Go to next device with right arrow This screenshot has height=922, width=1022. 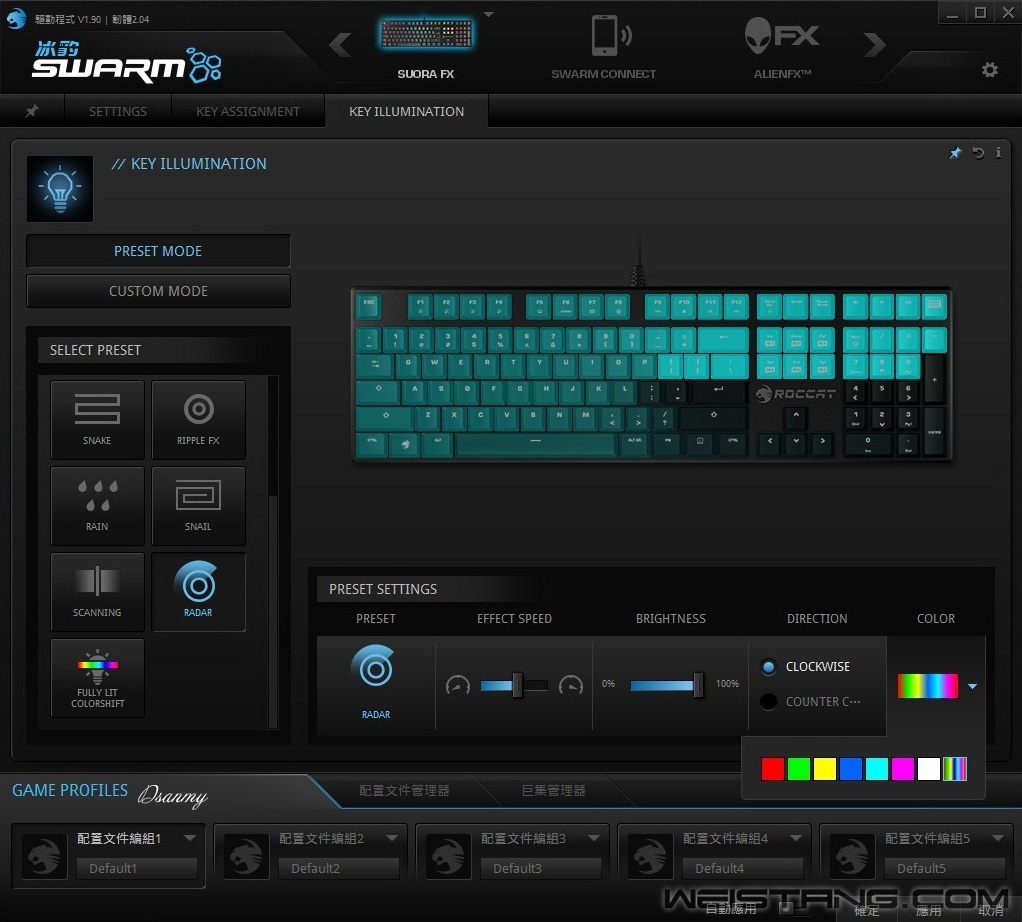(x=875, y=44)
